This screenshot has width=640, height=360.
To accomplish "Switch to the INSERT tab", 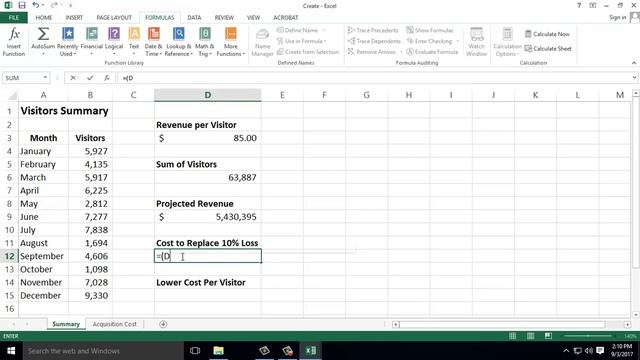I will (x=74, y=18).
